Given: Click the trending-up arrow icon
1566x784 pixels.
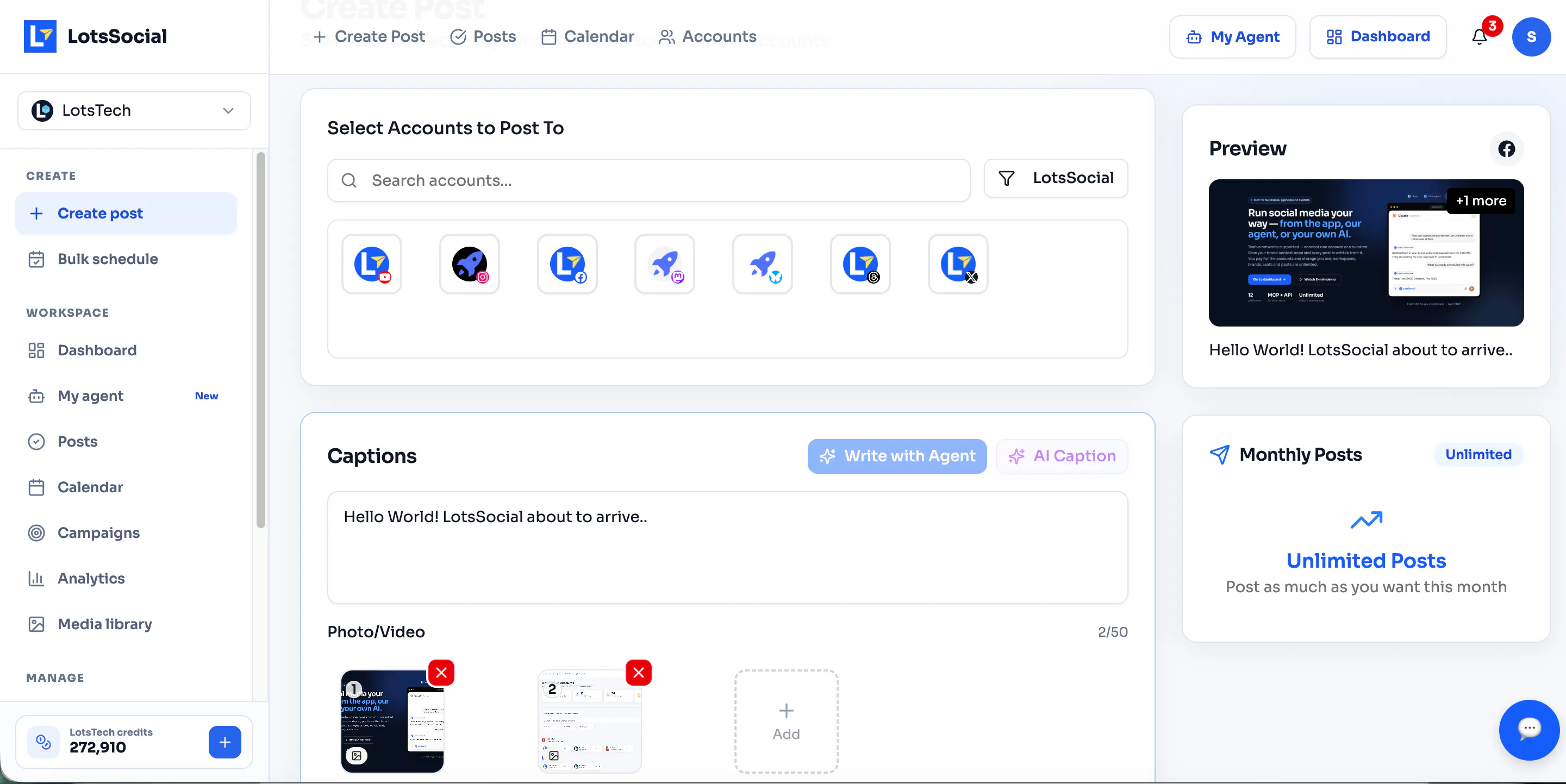Looking at the screenshot, I should [x=1366, y=520].
